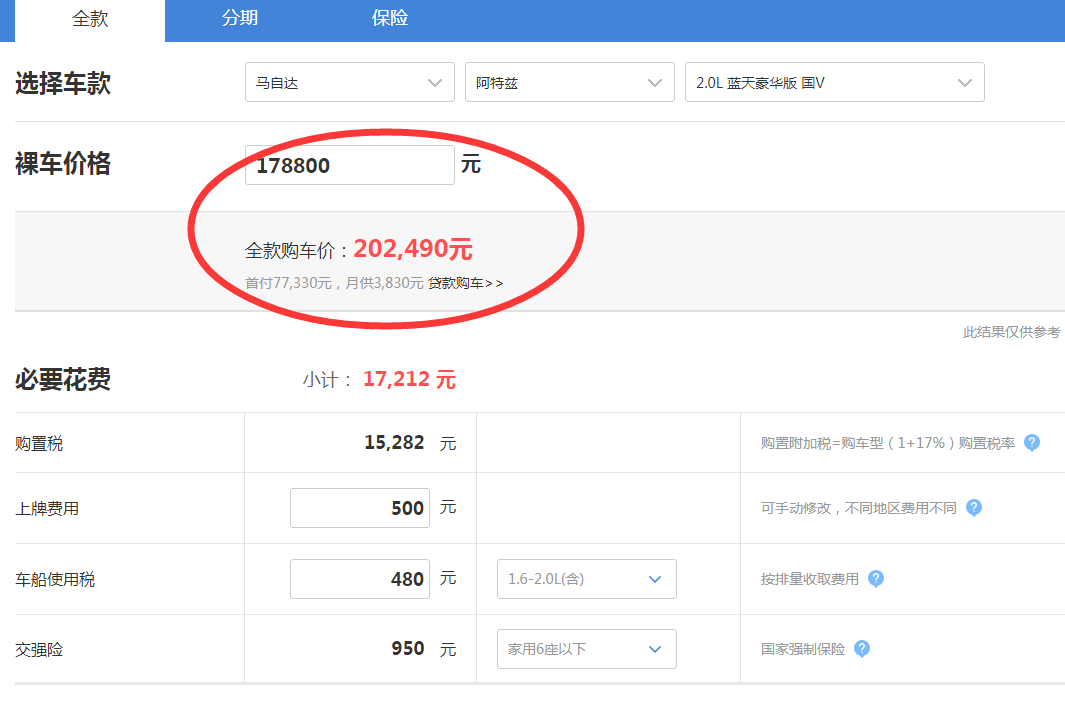Click the help icon next to 购置附加税 formula
The image size is (1065, 707).
click(x=1032, y=443)
